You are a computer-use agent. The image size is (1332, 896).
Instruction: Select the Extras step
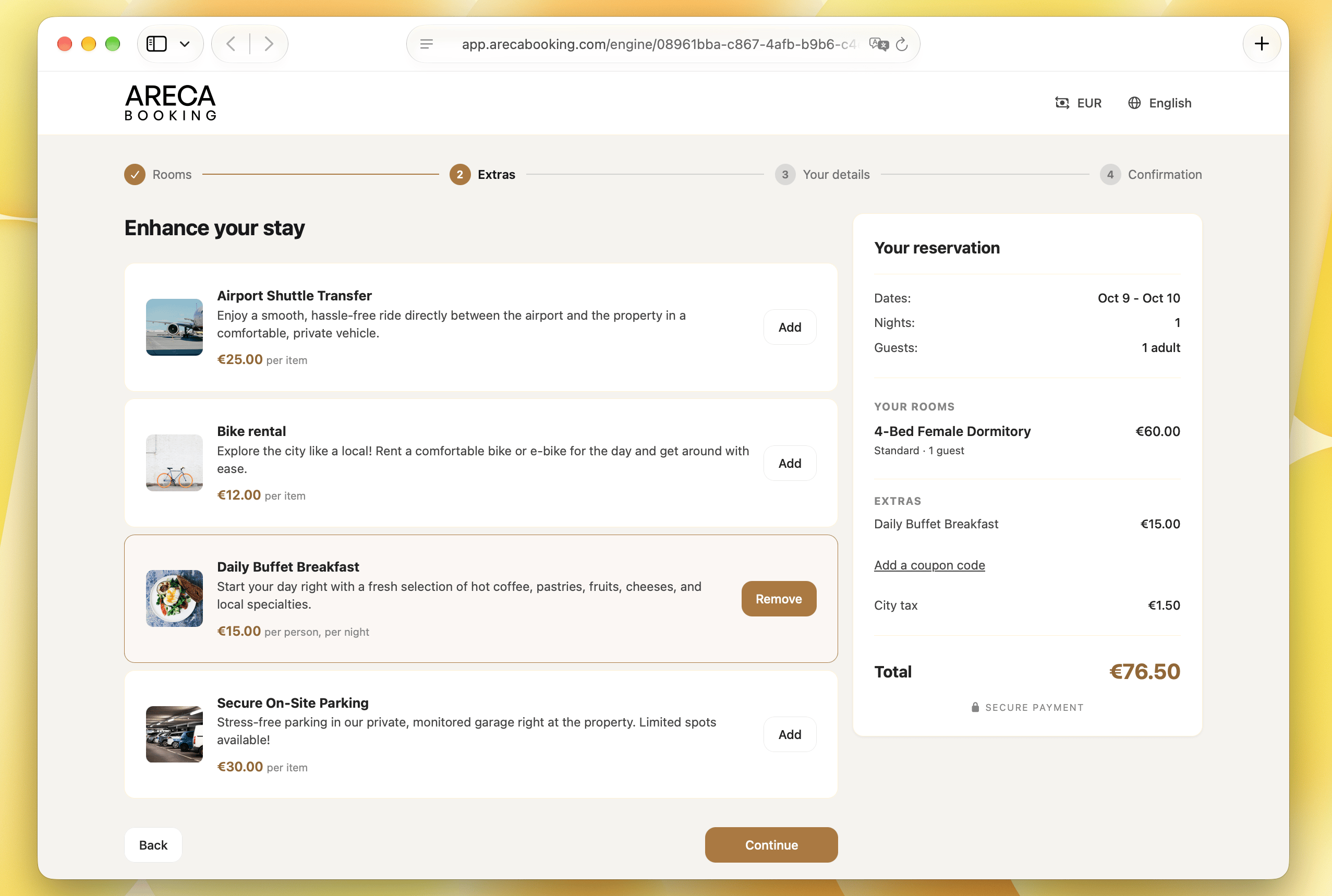pyautogui.click(x=482, y=174)
